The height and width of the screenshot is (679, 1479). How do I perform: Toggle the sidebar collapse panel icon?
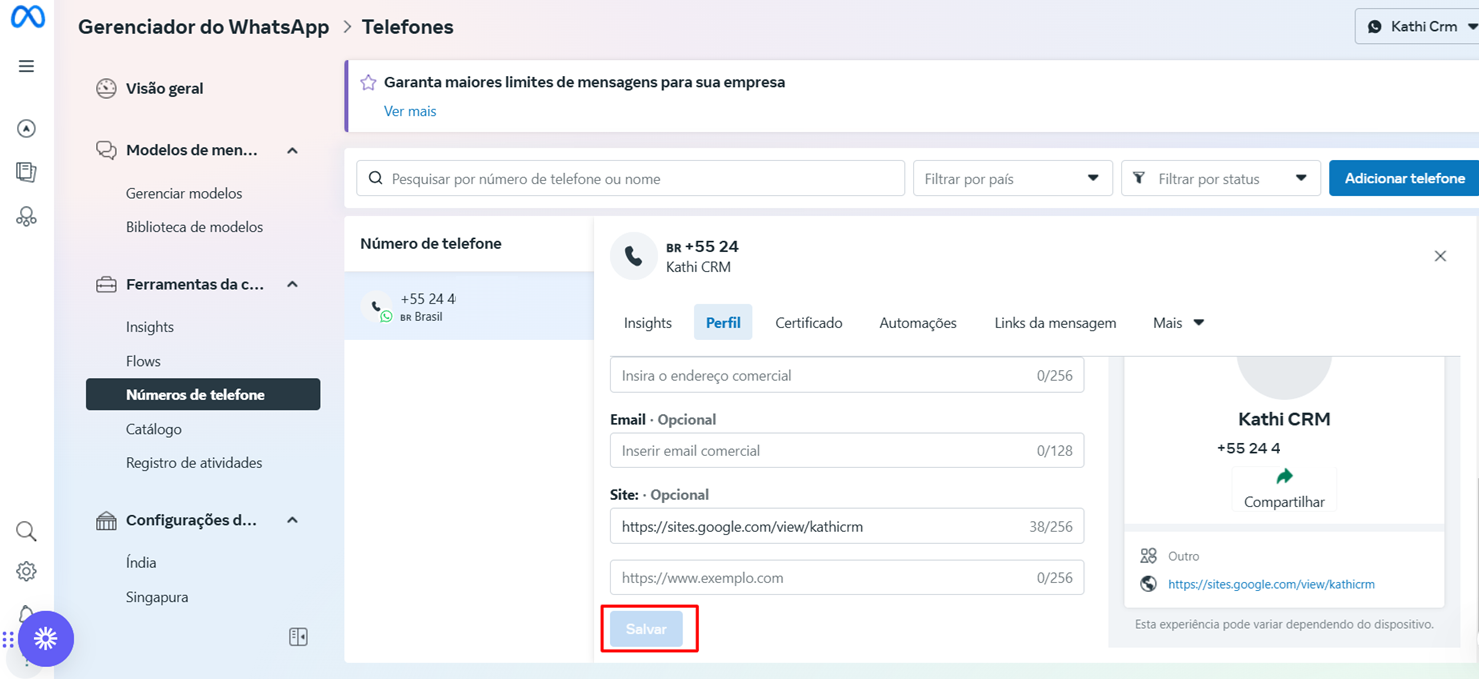pyautogui.click(x=298, y=637)
